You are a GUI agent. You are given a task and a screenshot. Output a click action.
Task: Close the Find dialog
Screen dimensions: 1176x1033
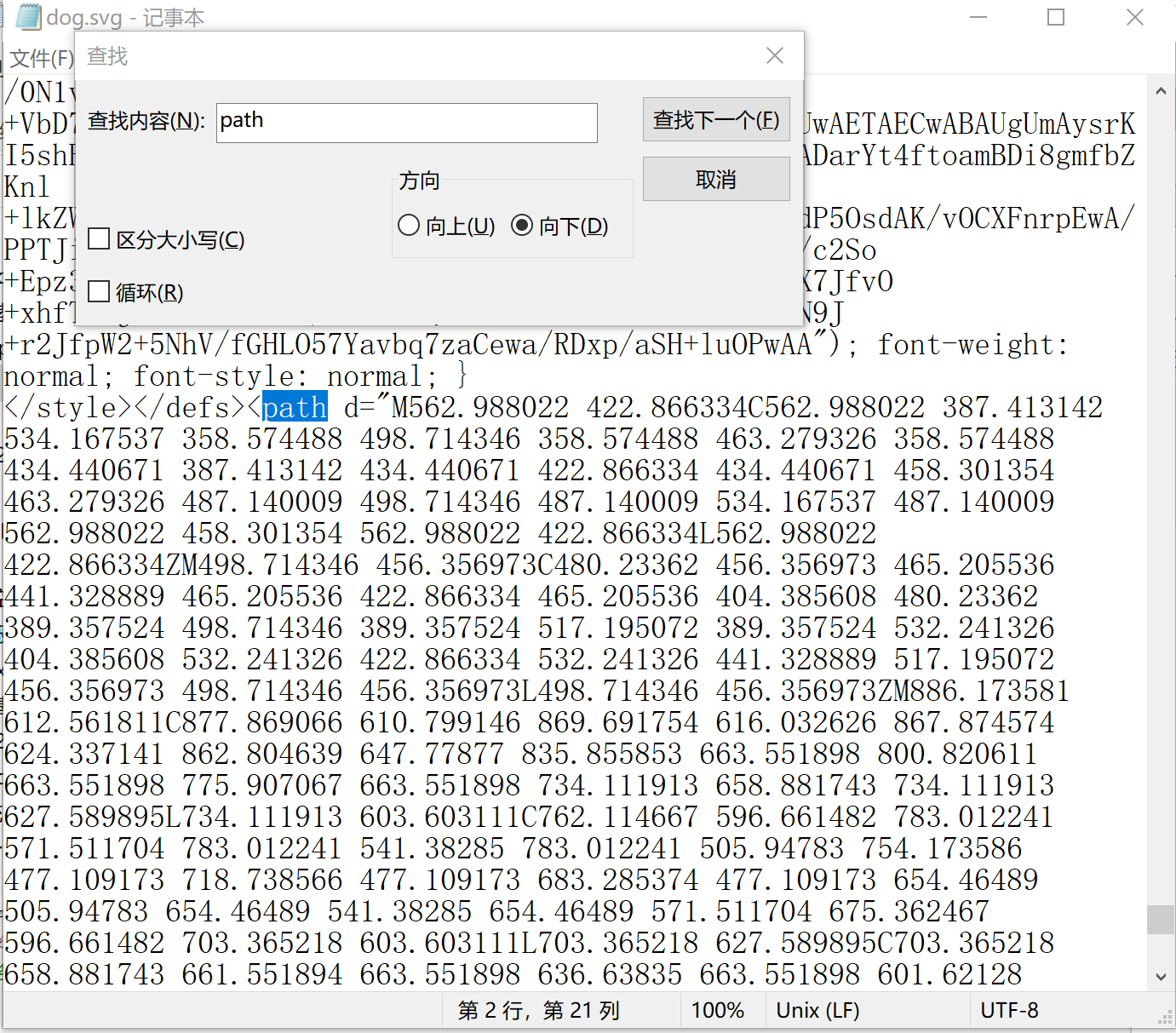[775, 55]
